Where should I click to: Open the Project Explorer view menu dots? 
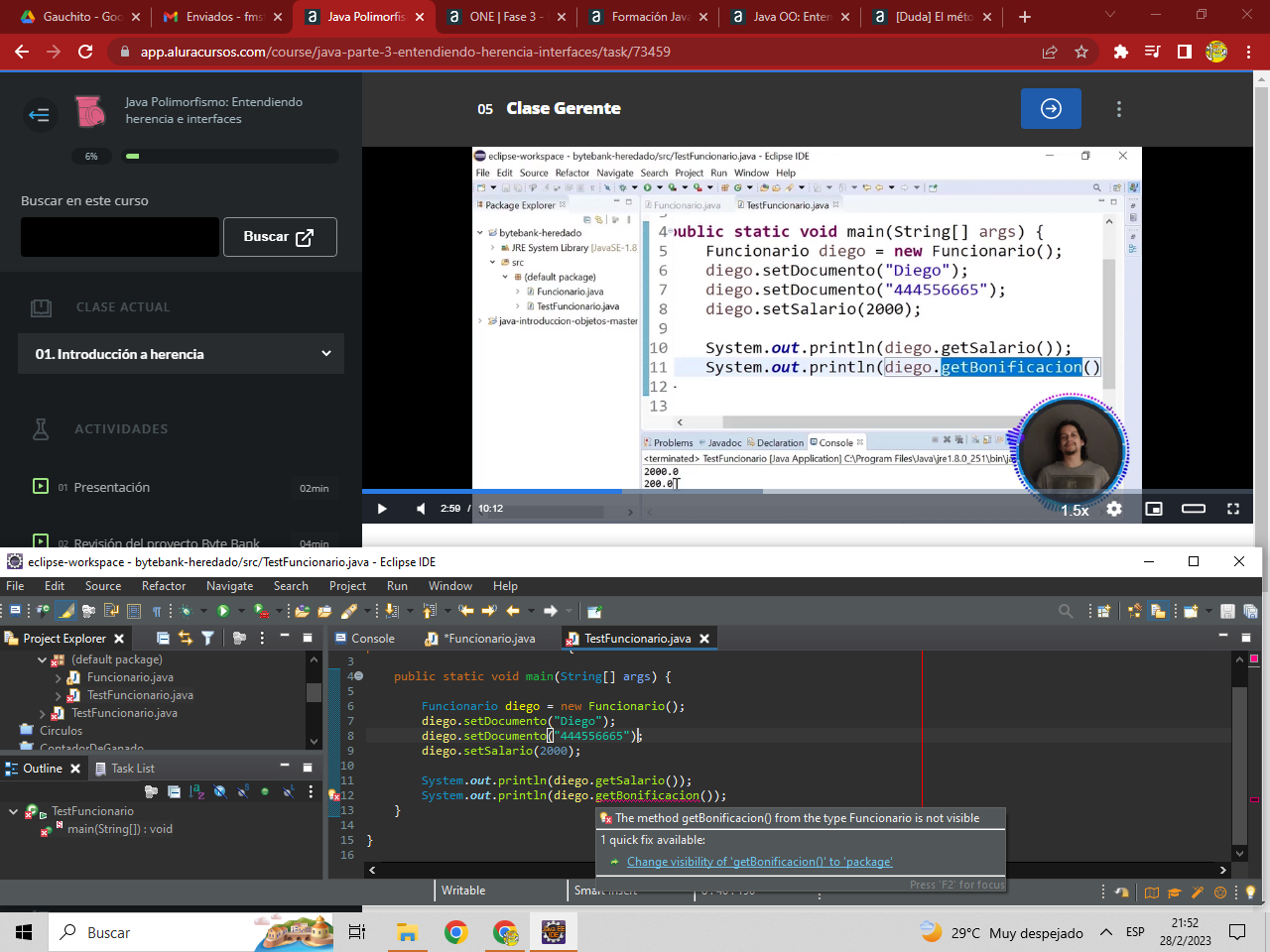[262, 639]
